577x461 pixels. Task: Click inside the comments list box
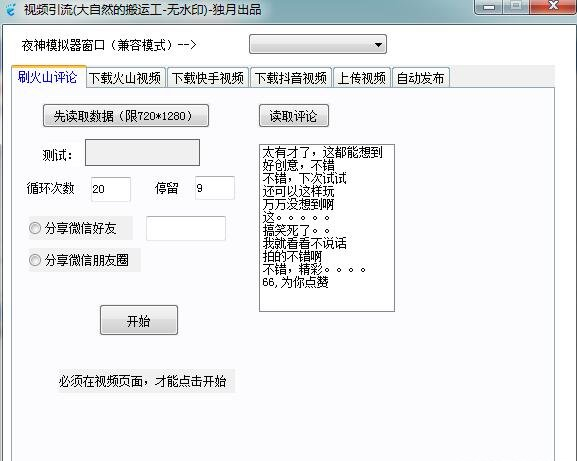(327, 228)
